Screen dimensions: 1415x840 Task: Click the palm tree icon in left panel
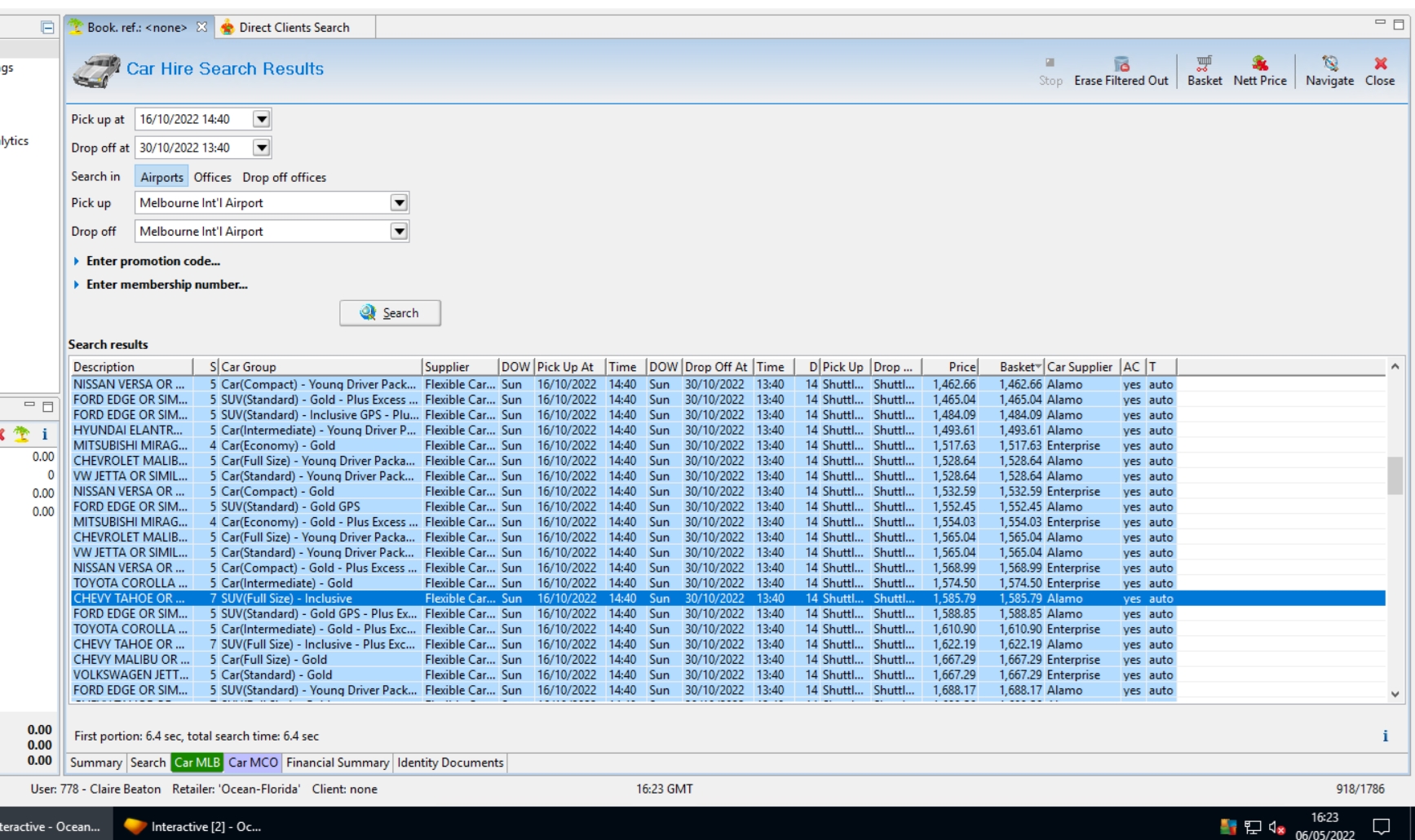coord(22,434)
